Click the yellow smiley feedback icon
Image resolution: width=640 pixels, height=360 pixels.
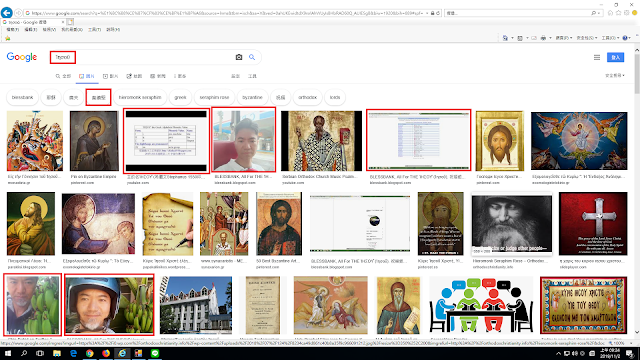(x=635, y=13)
